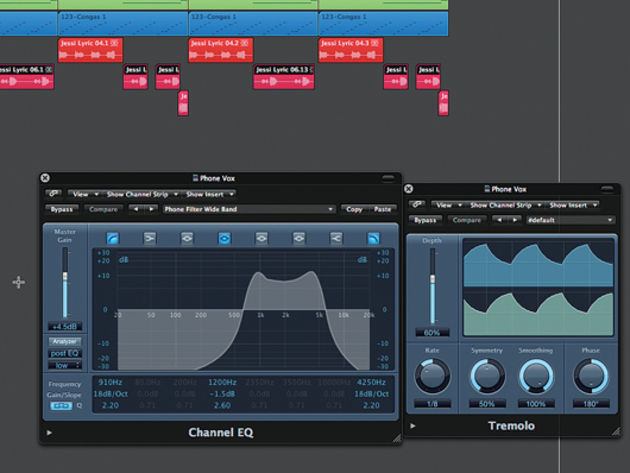The image size is (630, 473).
Task: Toggle Compare in the Tremolo window
Action: pos(467,220)
